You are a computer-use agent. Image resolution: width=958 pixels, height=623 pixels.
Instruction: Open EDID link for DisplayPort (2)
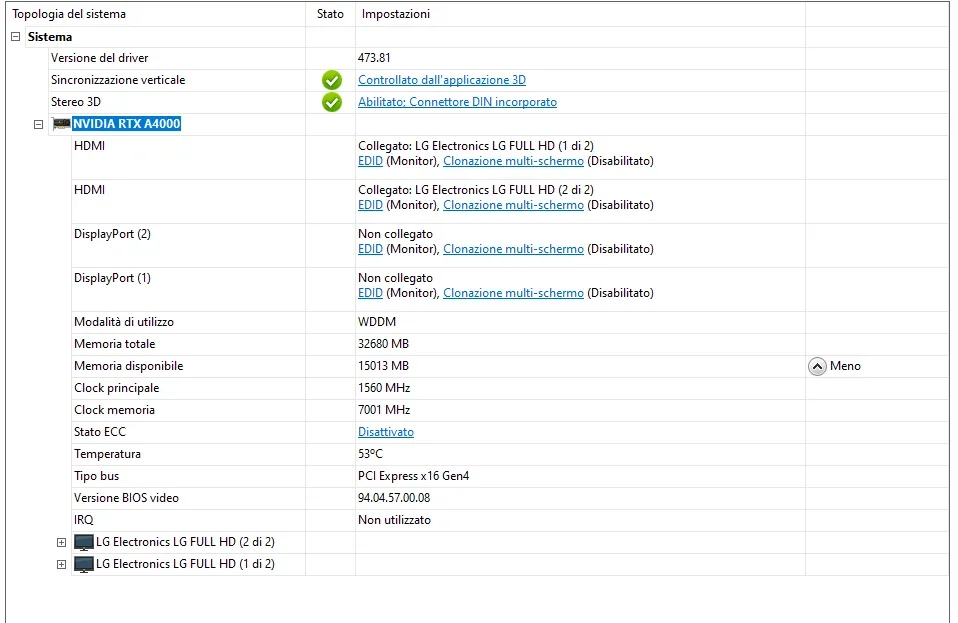pyautogui.click(x=370, y=249)
